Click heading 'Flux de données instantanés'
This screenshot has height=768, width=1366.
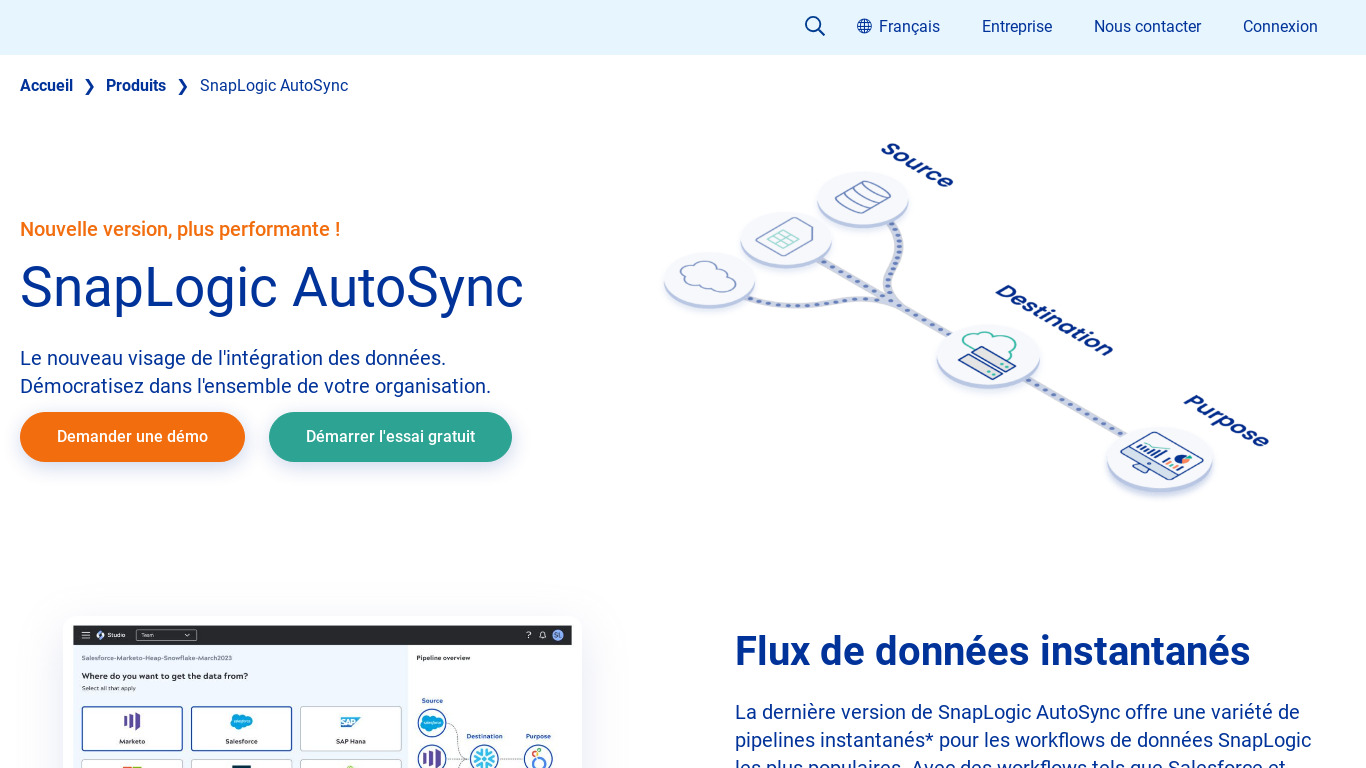992,652
